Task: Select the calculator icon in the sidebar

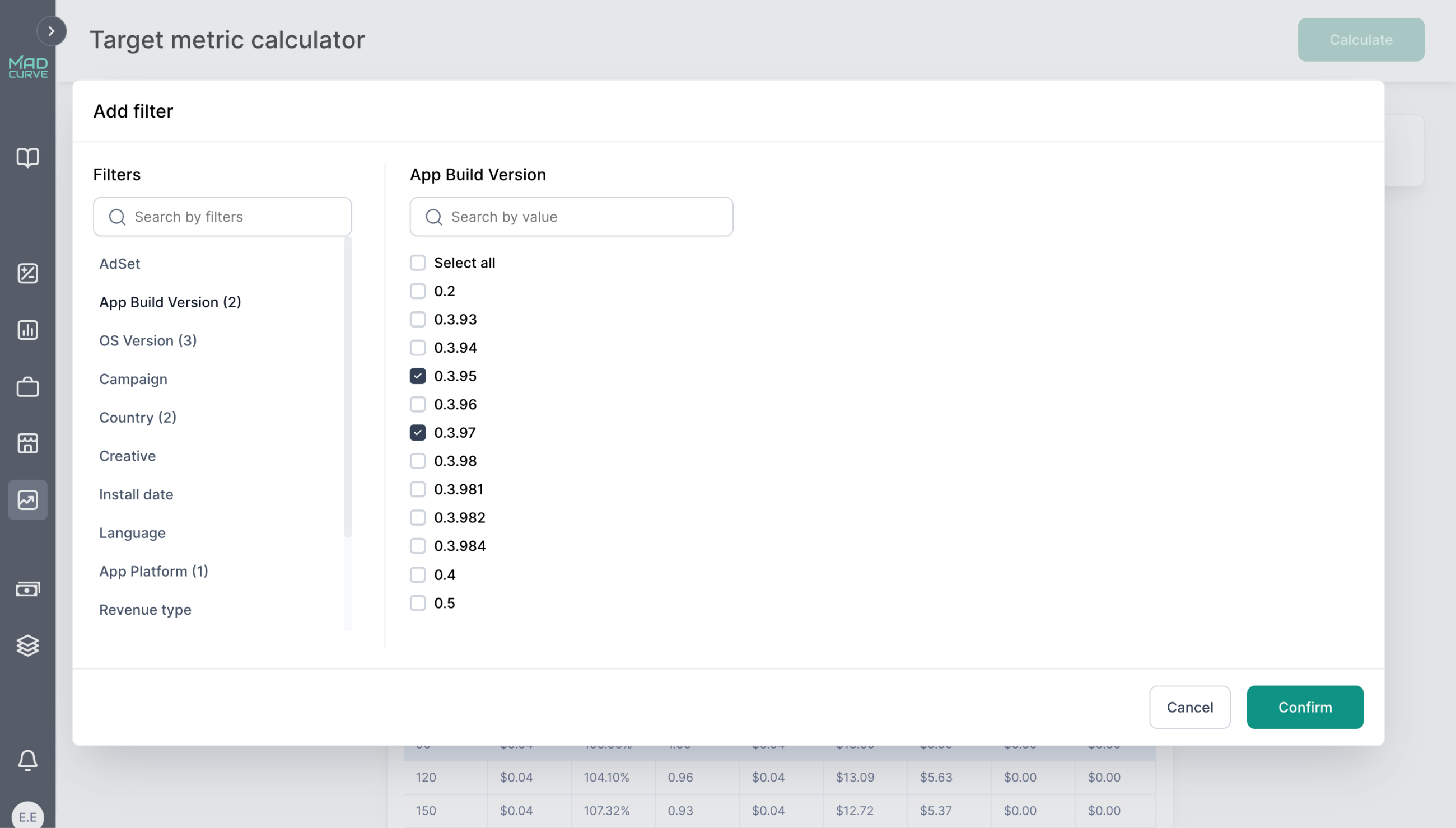Action: pyautogui.click(x=28, y=273)
